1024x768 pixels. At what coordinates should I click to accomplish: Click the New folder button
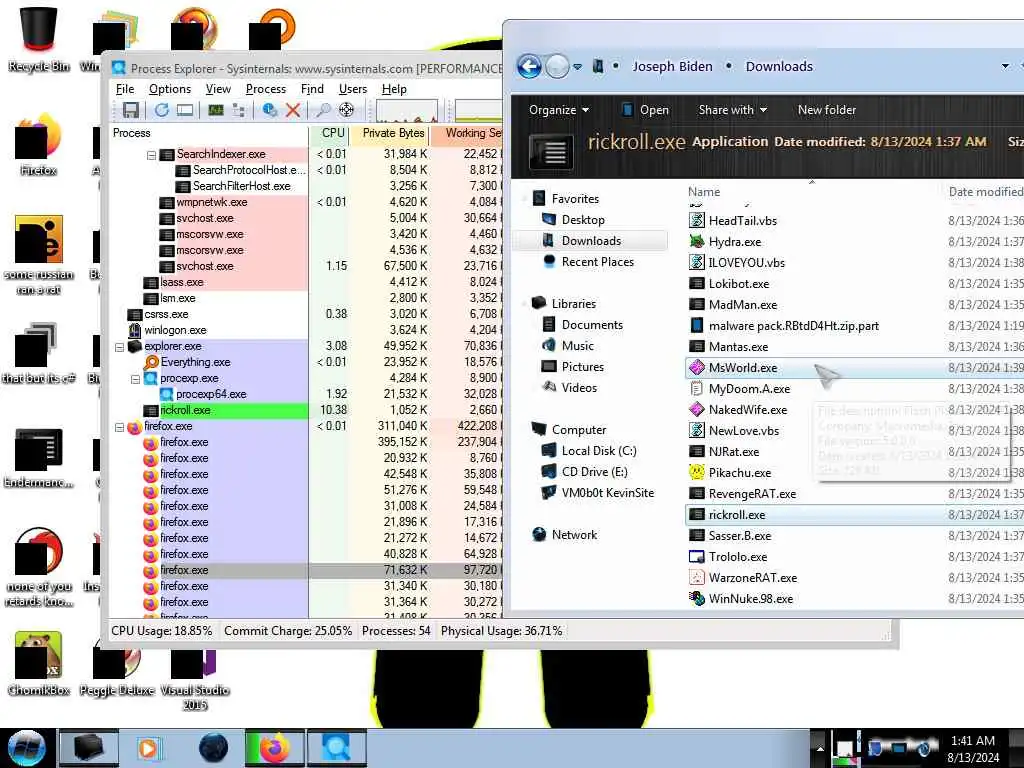827,110
